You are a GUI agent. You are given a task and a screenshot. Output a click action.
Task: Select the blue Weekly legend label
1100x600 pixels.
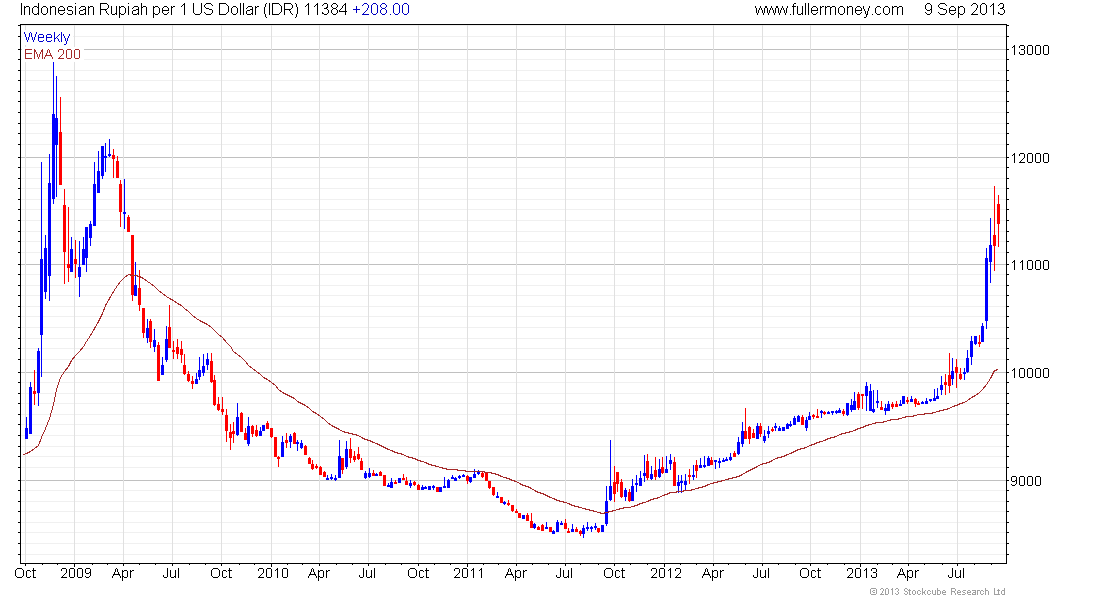coord(47,37)
